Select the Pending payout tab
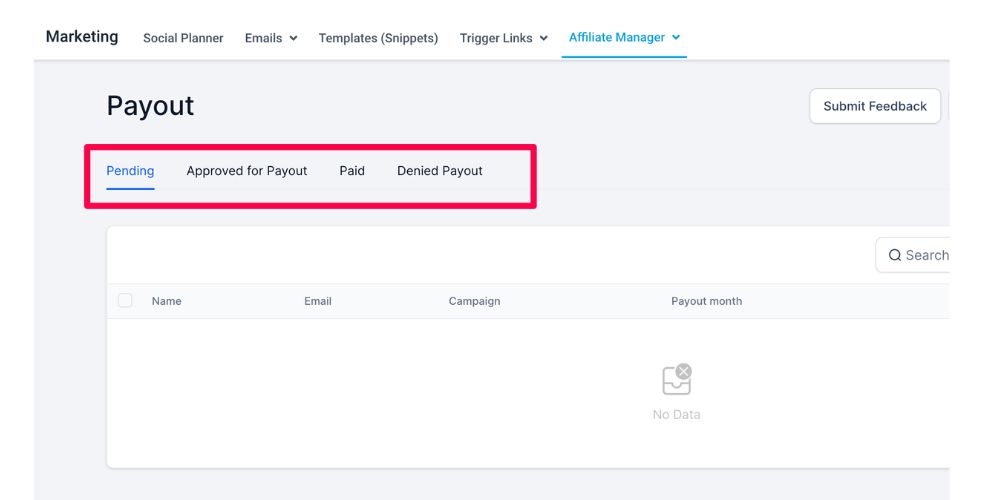Screen dimensions: 1000x500 130,171
